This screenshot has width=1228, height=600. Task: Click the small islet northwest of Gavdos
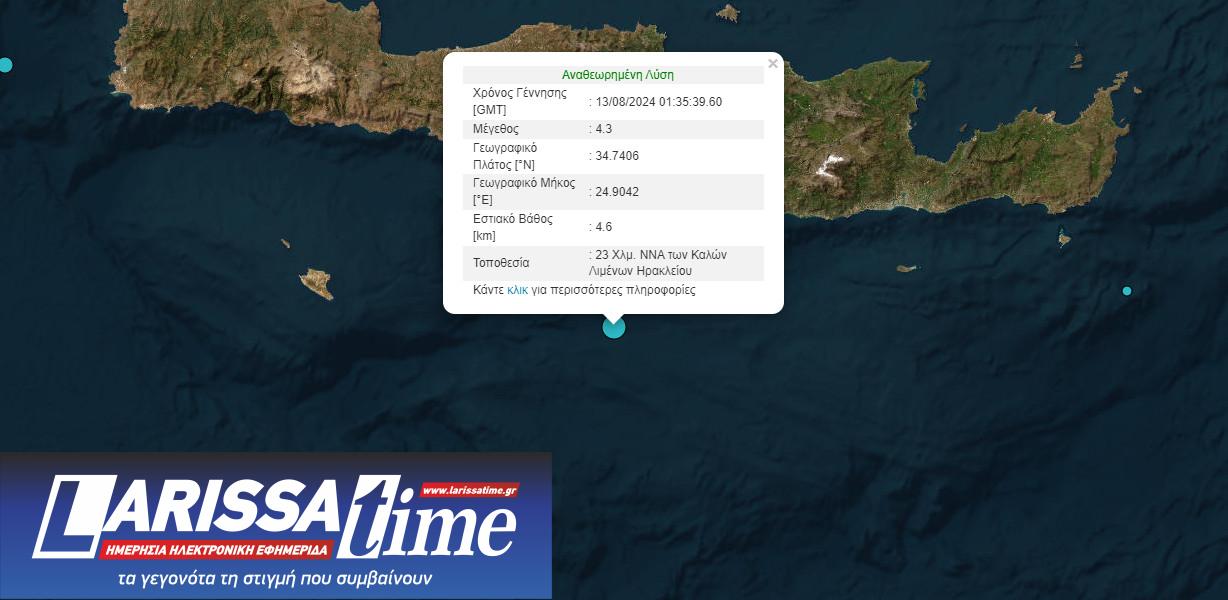[285, 243]
